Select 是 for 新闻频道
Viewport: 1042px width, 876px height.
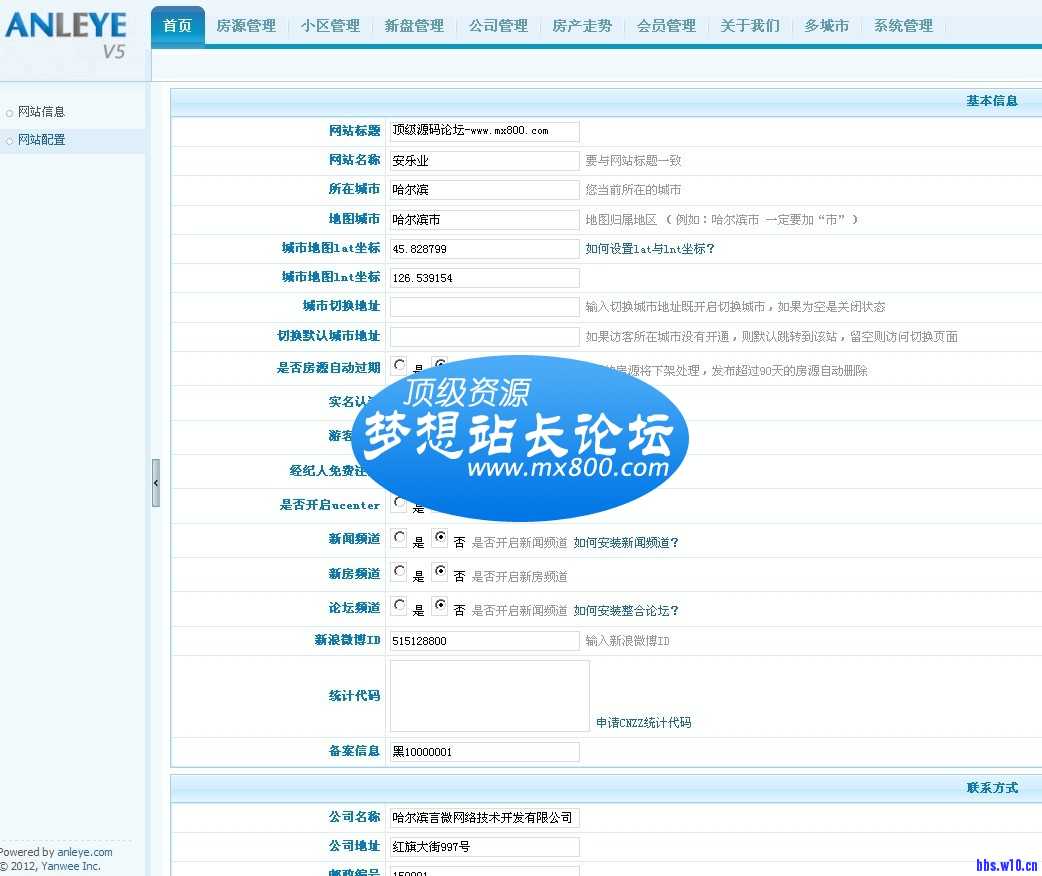tap(399, 539)
